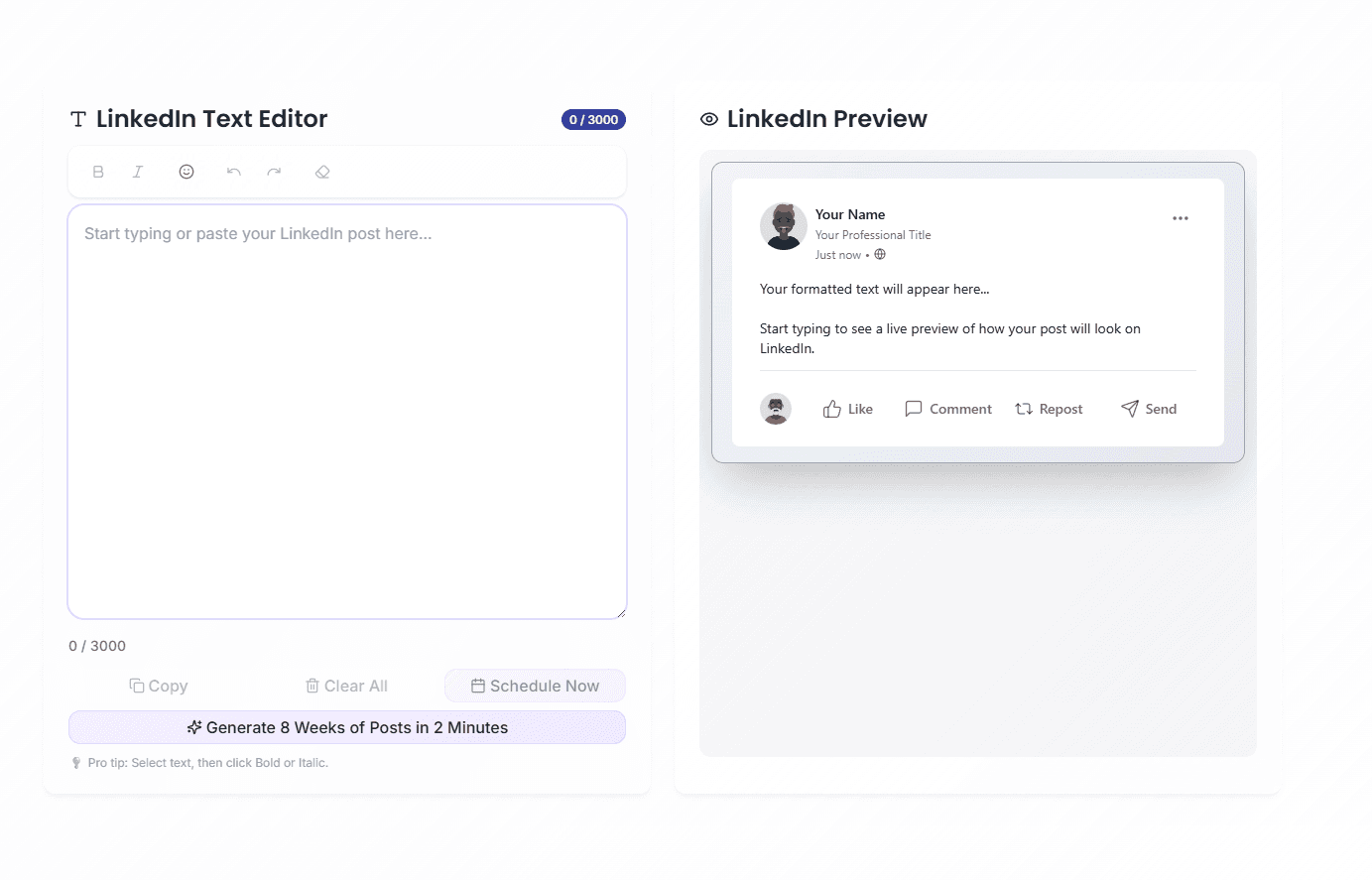Viewport: 1372px width, 880px height.
Task: Click the Comment icon on the preview post
Action: click(914, 408)
